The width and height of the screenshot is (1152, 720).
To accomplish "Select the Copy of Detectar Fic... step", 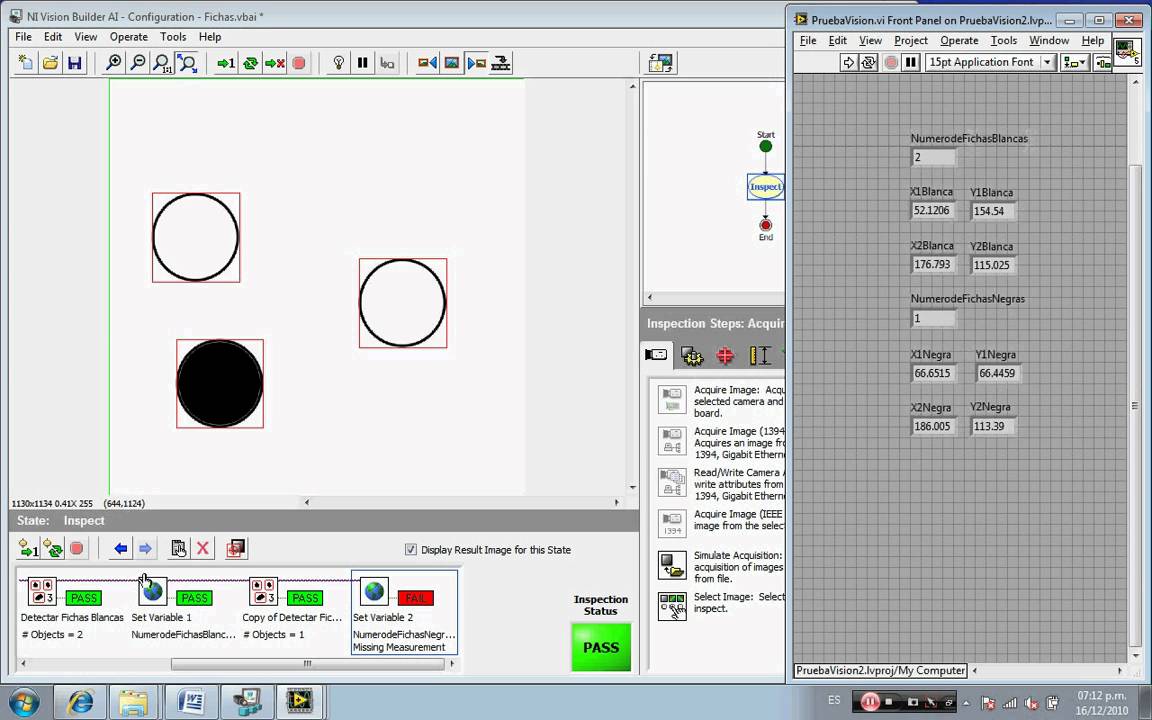I will point(294,611).
